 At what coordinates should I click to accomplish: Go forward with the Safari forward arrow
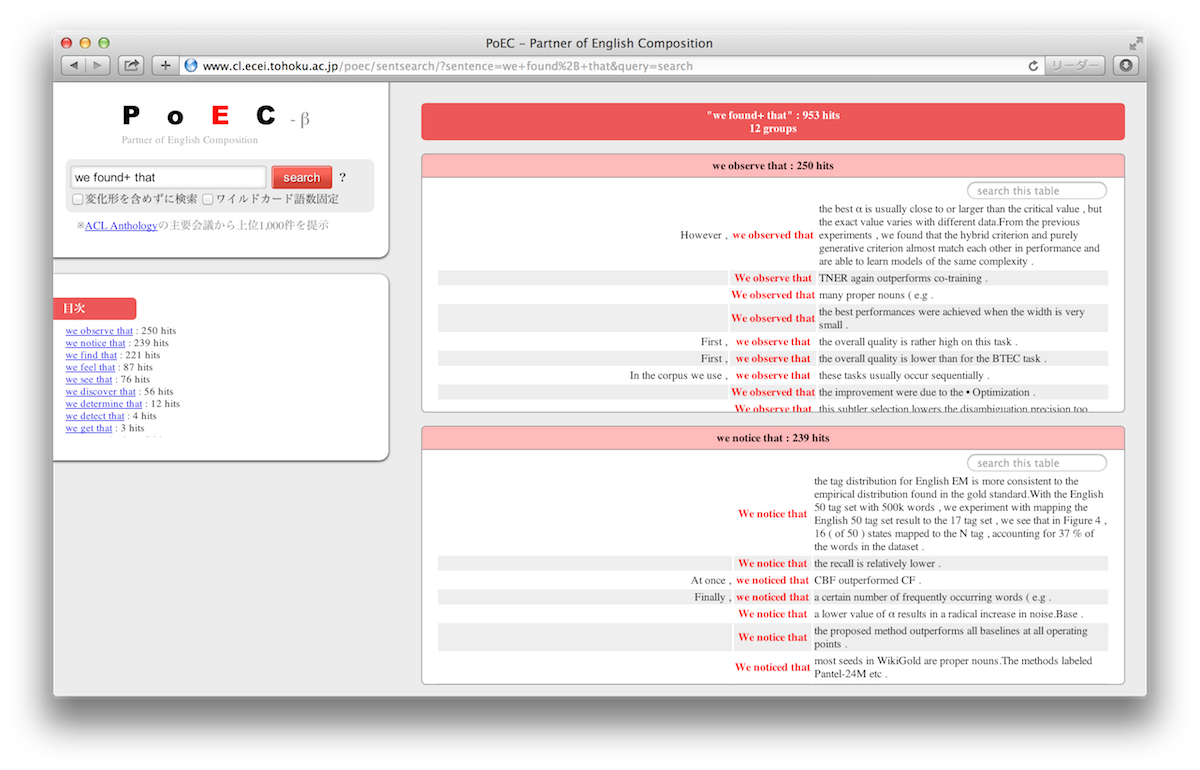pyautogui.click(x=98, y=66)
